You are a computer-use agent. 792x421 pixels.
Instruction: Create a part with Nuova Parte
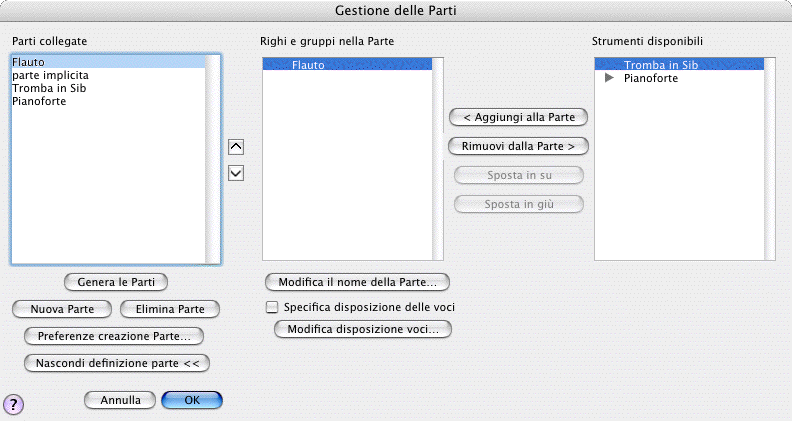click(62, 309)
